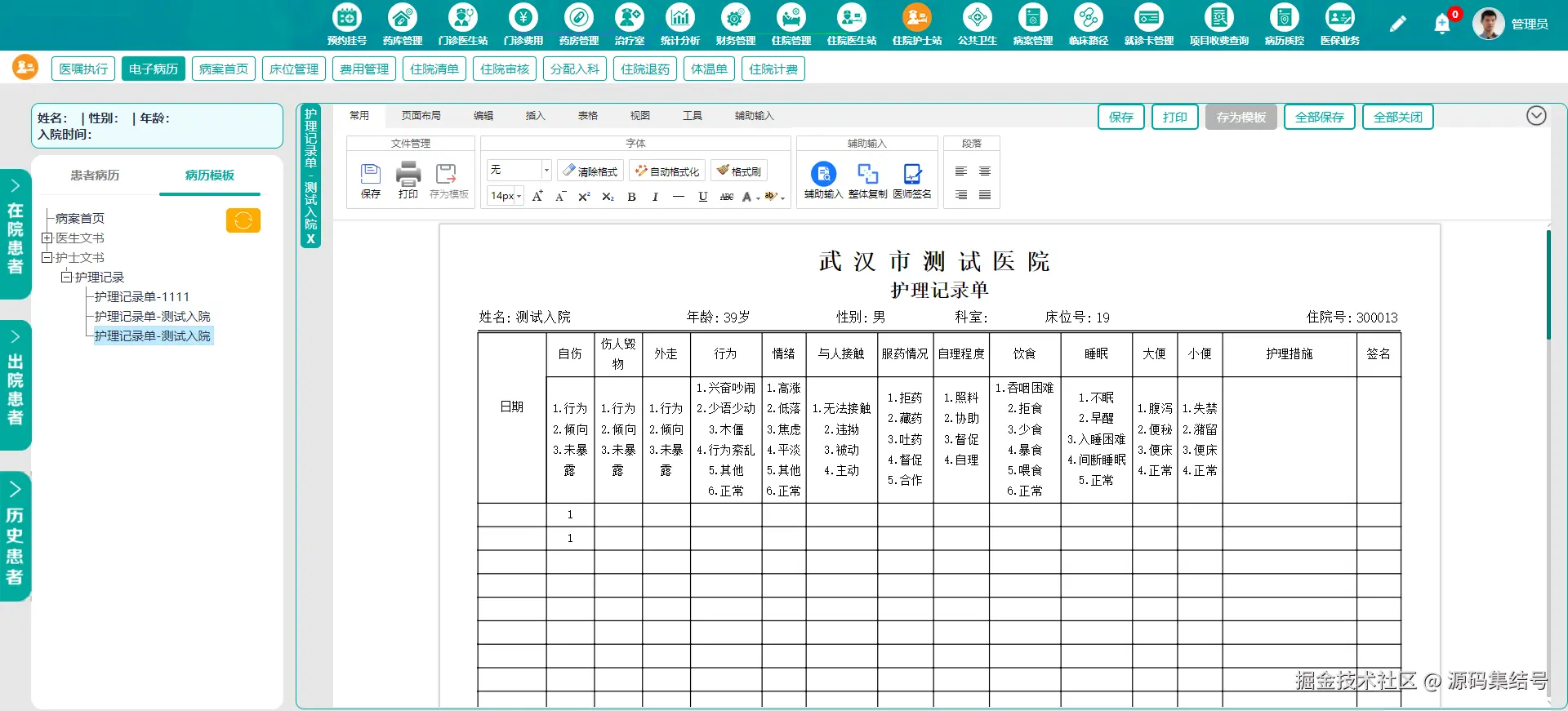Switch to the 患者病历 tab
The width and height of the screenshot is (1568, 711).
click(x=95, y=175)
